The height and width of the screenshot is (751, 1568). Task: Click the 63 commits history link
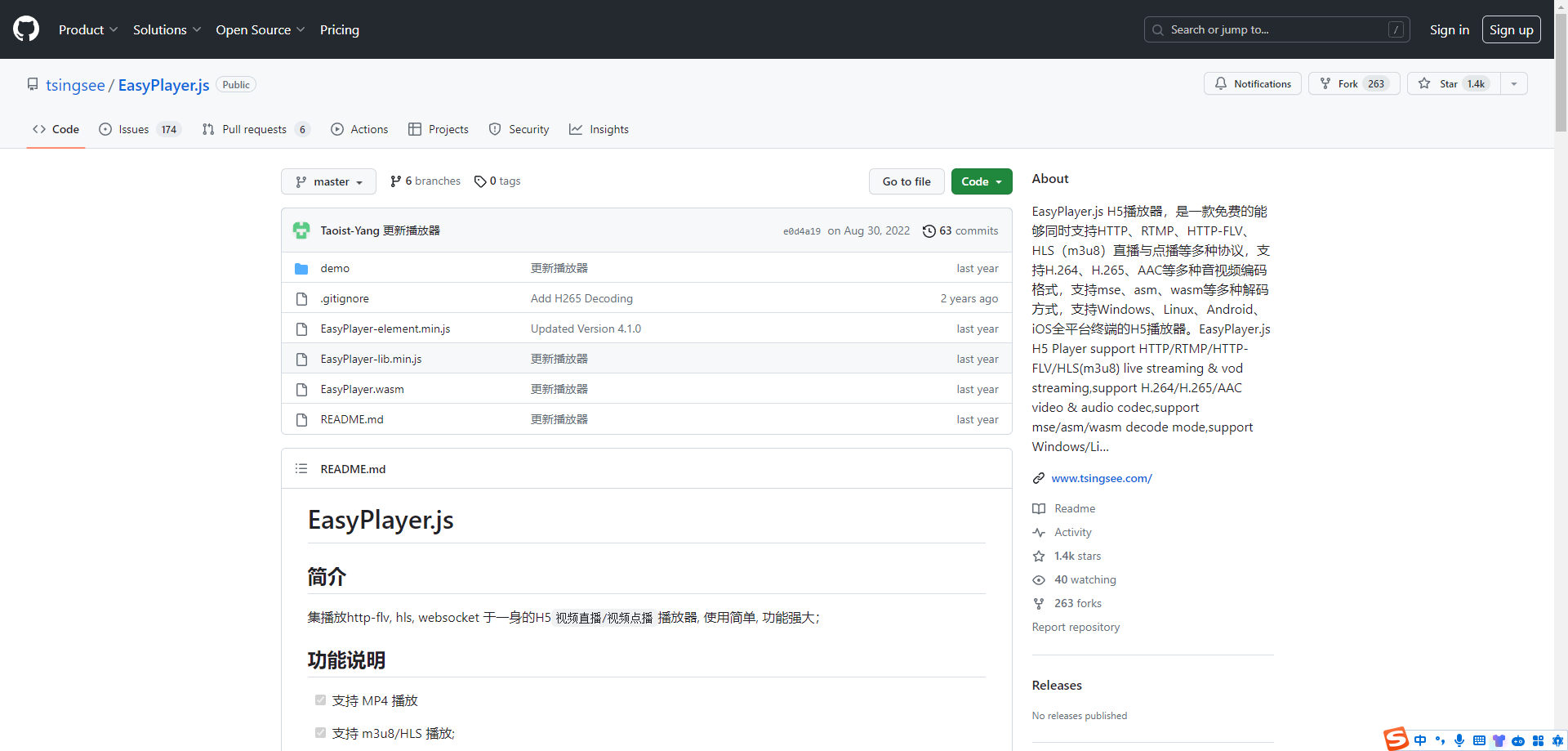(x=960, y=230)
